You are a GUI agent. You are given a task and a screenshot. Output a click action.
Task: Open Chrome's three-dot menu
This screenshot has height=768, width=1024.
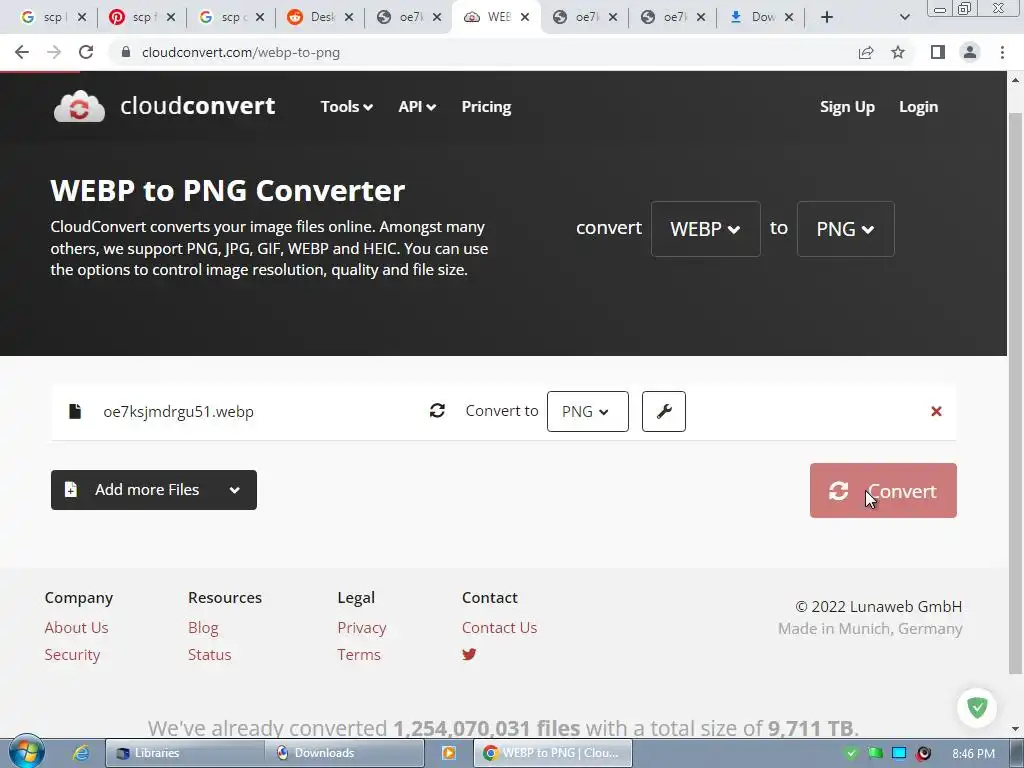(1002, 52)
